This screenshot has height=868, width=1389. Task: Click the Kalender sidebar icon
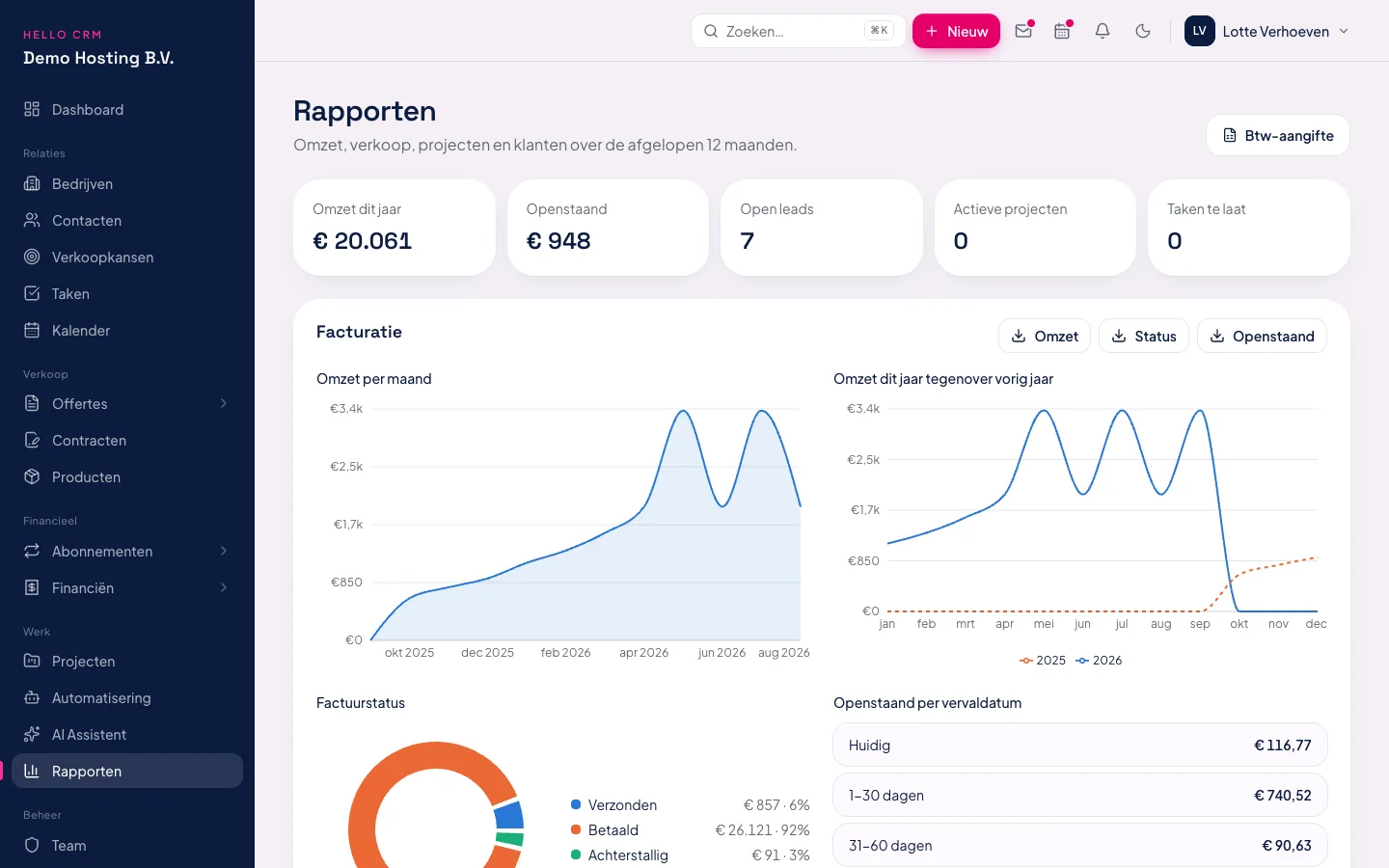coord(32,330)
